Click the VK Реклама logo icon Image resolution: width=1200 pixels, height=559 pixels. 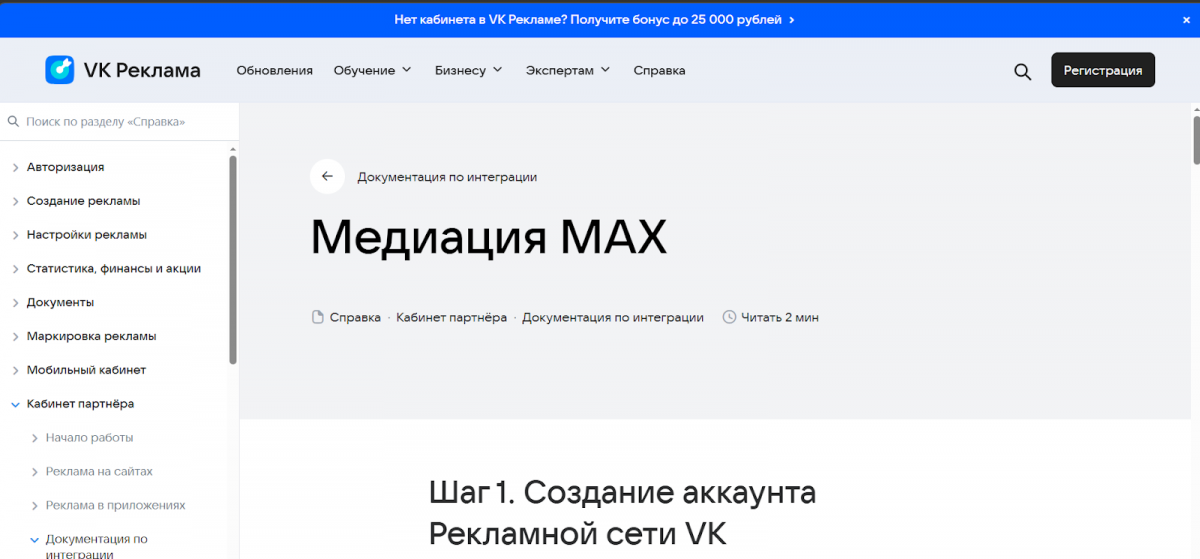click(60, 70)
